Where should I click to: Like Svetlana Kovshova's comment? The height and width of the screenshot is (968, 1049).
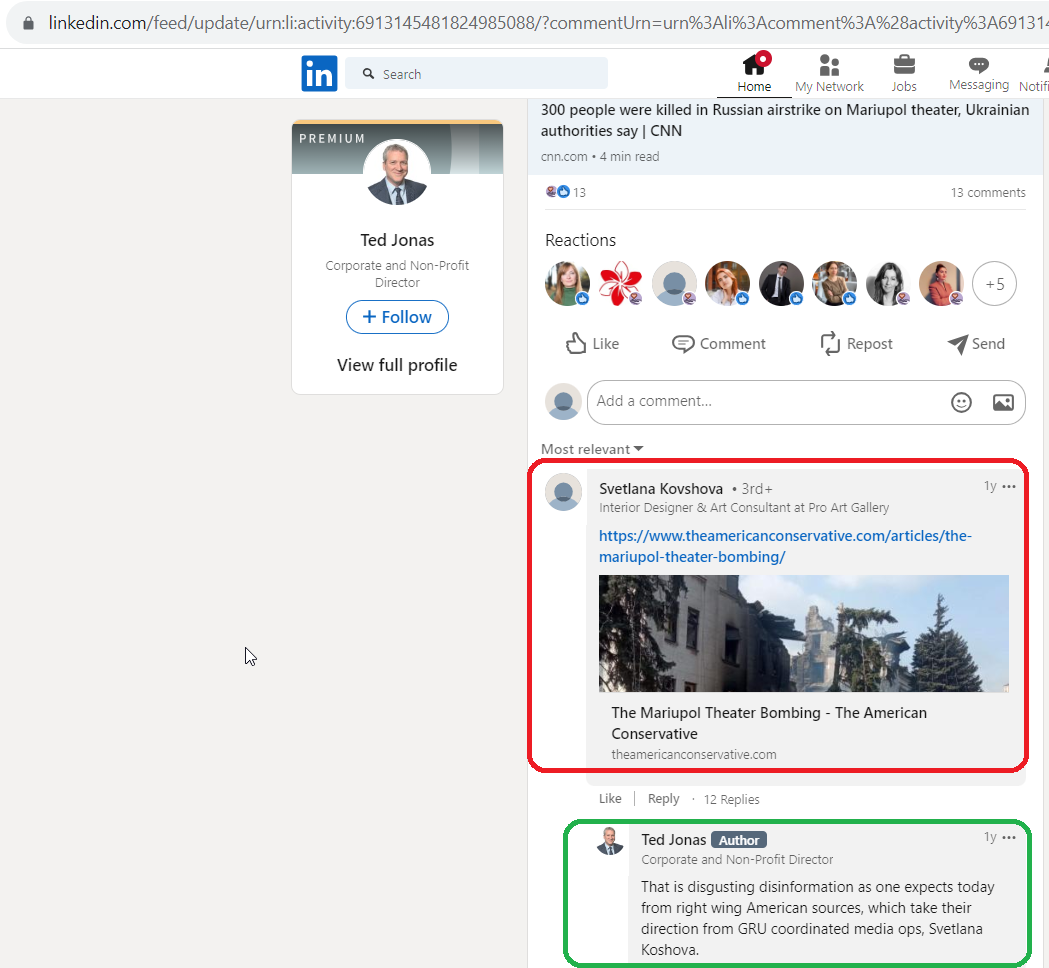point(609,799)
